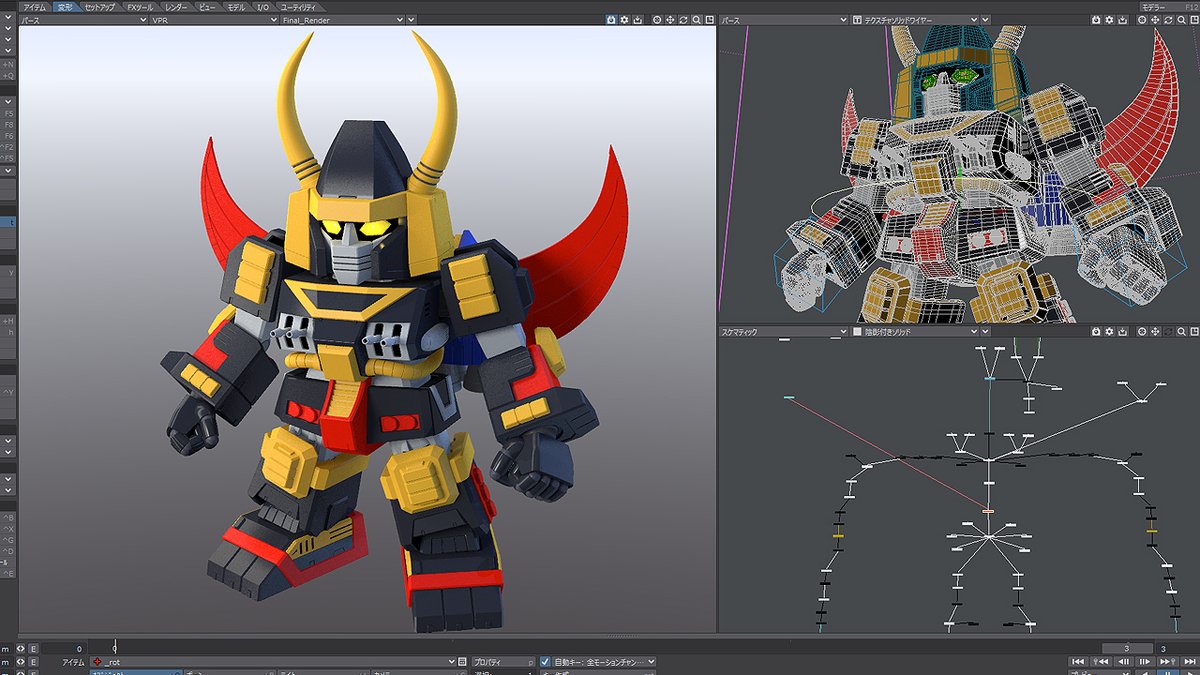Click the start frame field showing 0

[64, 648]
